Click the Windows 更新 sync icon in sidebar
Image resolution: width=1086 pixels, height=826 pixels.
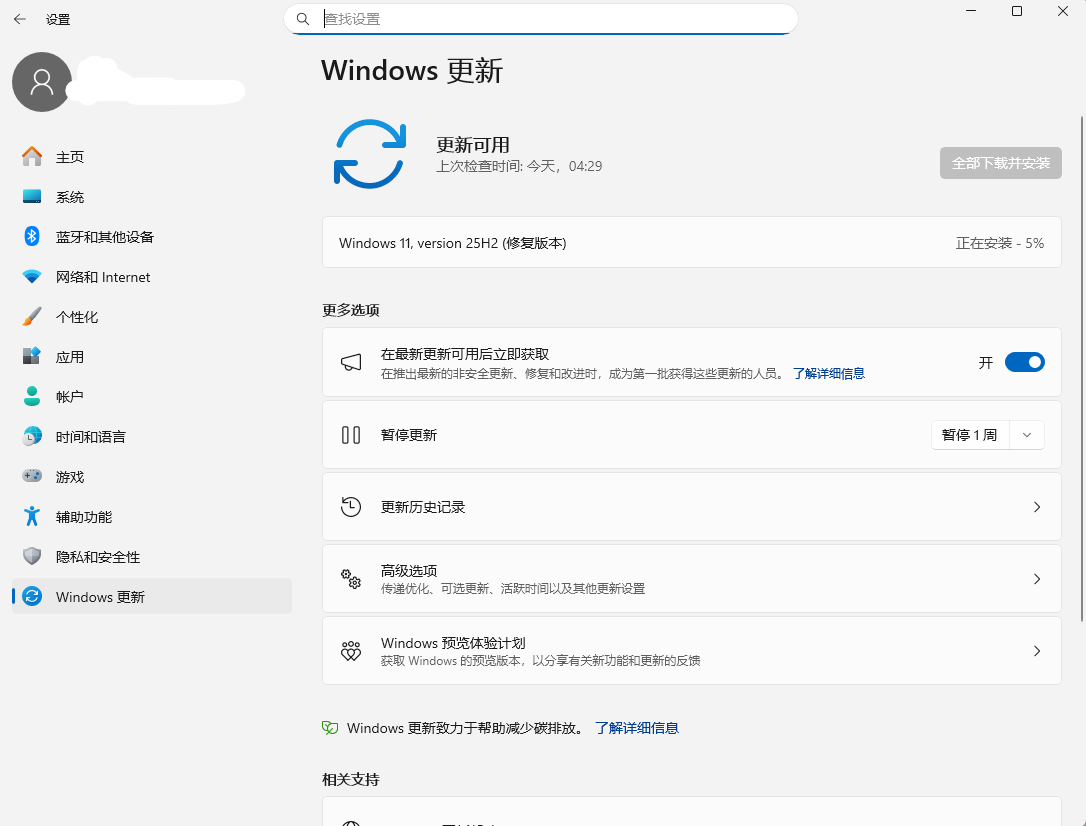click(32, 596)
